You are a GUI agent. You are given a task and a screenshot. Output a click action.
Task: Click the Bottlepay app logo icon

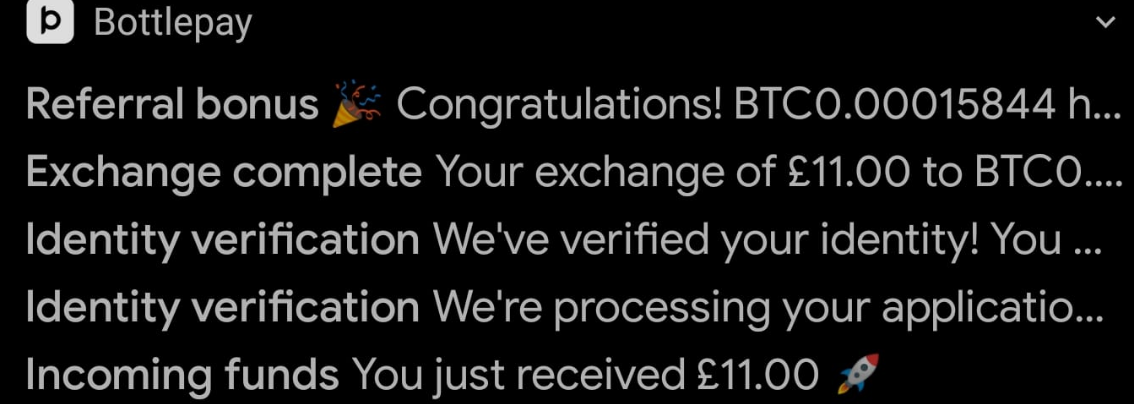tap(50, 22)
